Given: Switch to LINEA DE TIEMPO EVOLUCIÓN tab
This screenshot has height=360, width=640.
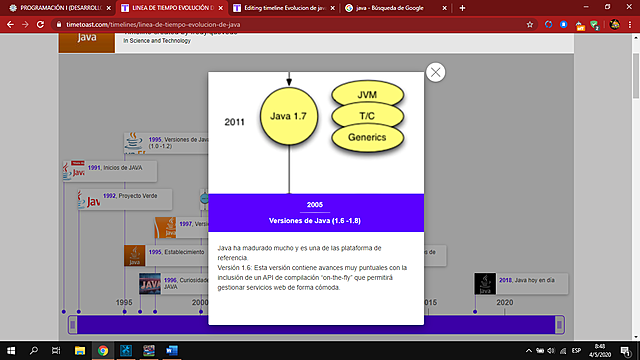Looking at the screenshot, I should tap(172, 8).
